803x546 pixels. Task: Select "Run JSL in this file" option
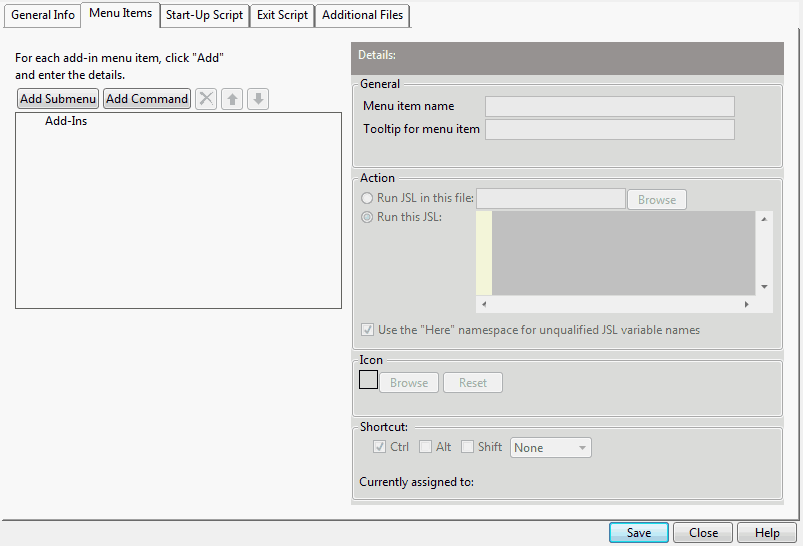click(x=368, y=198)
